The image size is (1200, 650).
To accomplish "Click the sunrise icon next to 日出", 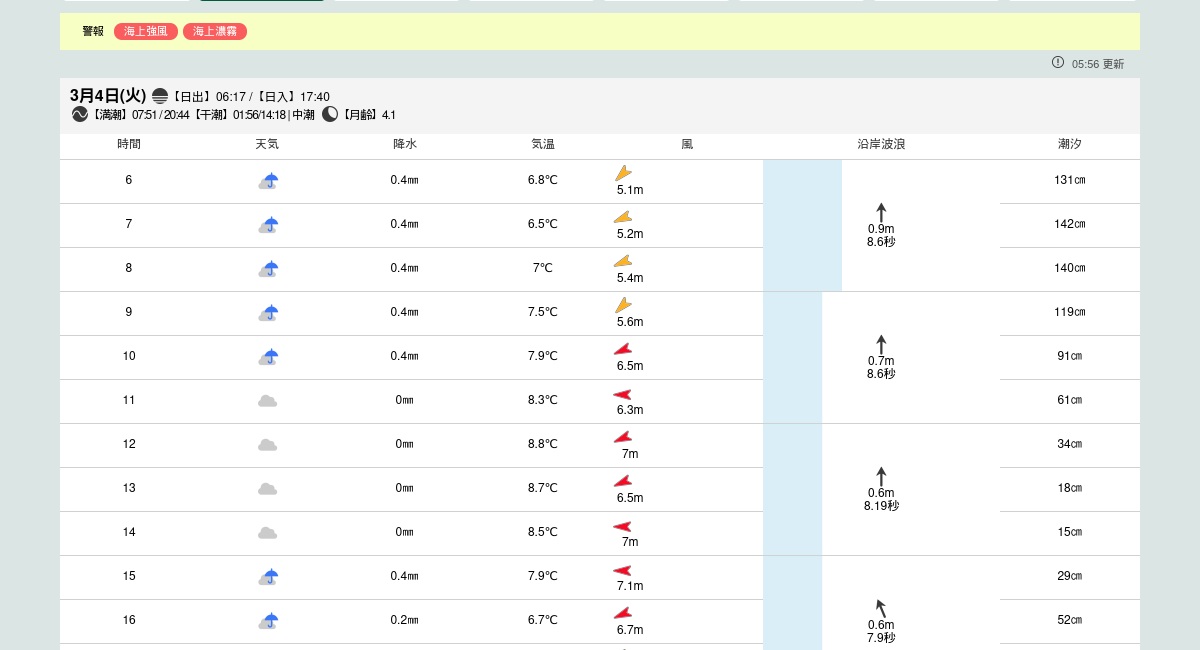I will coord(160,96).
